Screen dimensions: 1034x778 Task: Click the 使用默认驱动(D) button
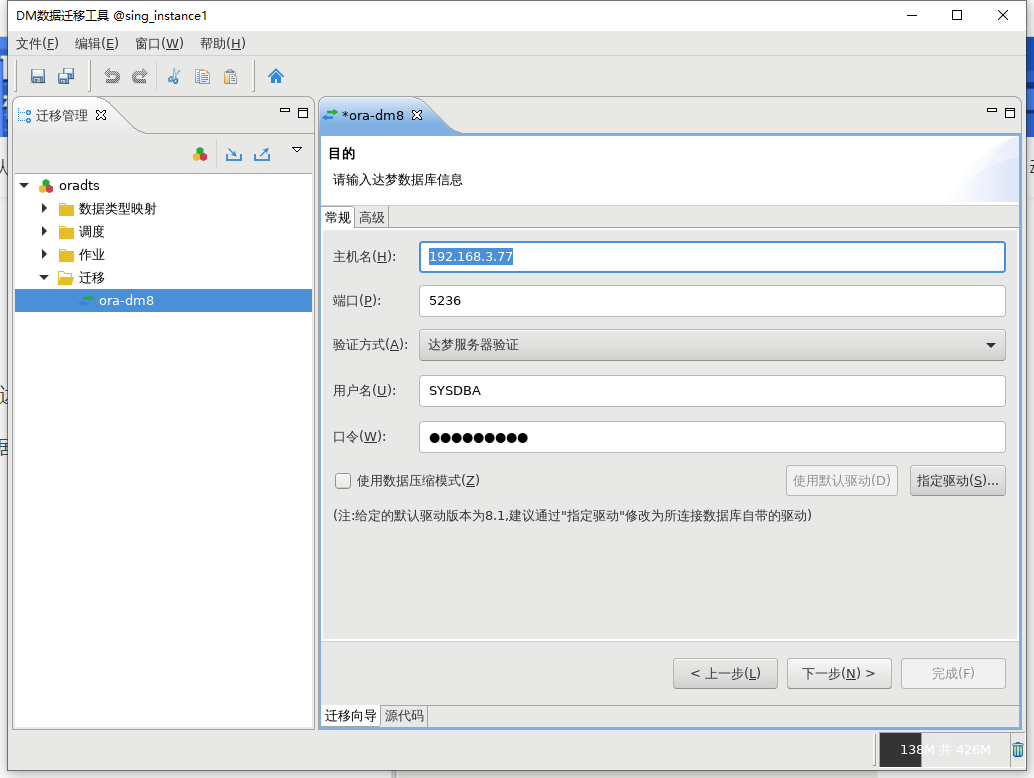[x=841, y=481]
